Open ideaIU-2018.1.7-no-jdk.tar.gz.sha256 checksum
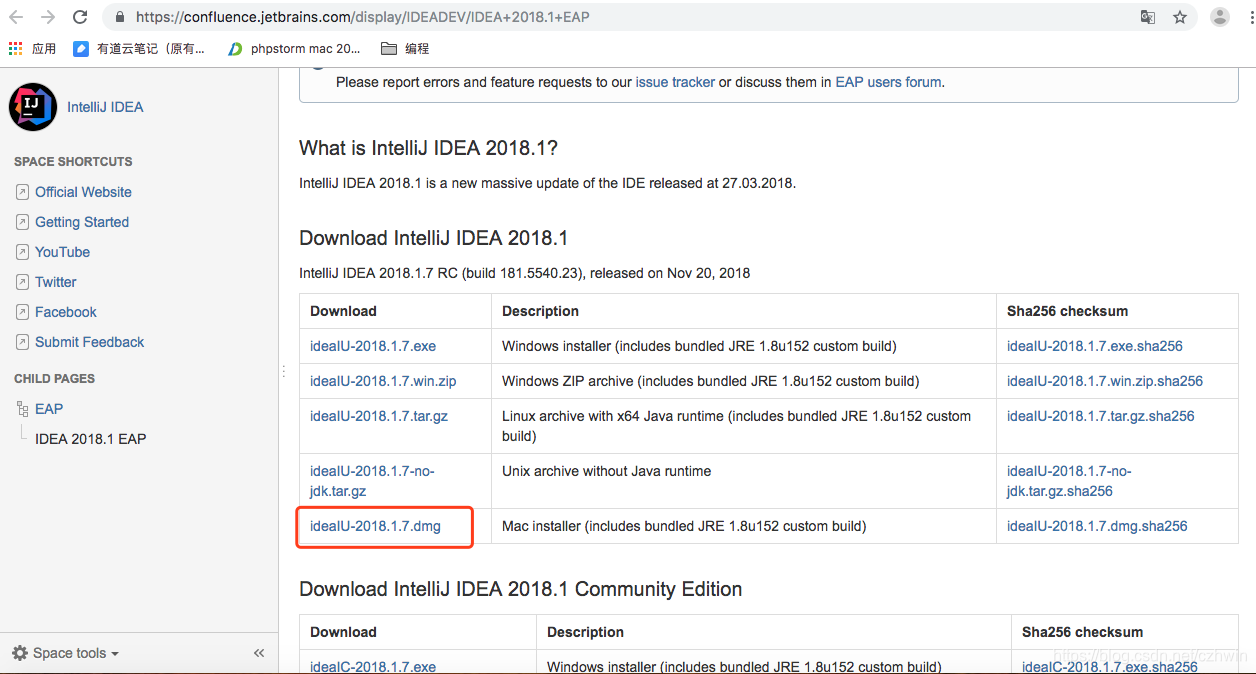1256x674 pixels. [1069, 481]
